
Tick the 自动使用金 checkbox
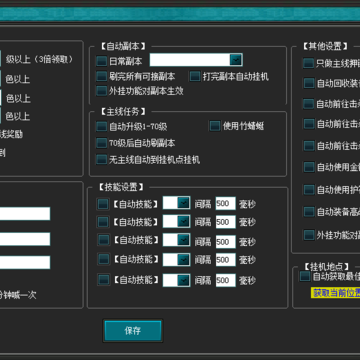(309, 167)
